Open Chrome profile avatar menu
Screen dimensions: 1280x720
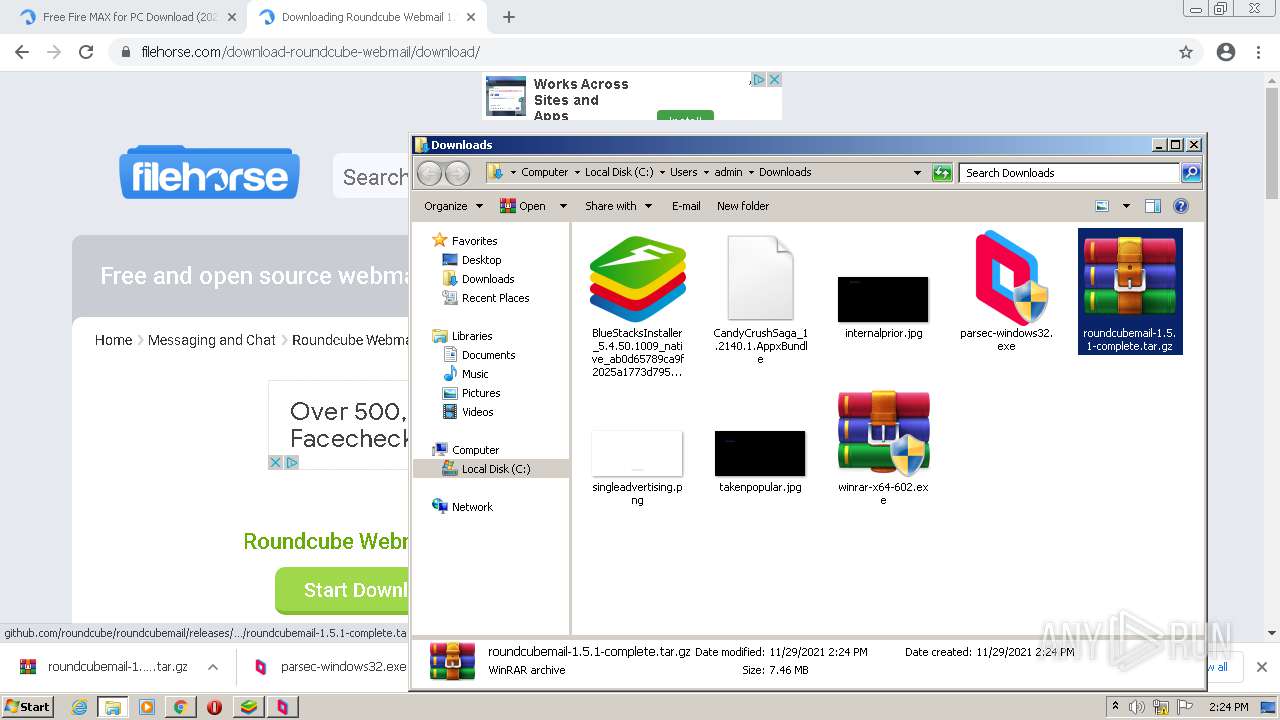coord(1226,52)
